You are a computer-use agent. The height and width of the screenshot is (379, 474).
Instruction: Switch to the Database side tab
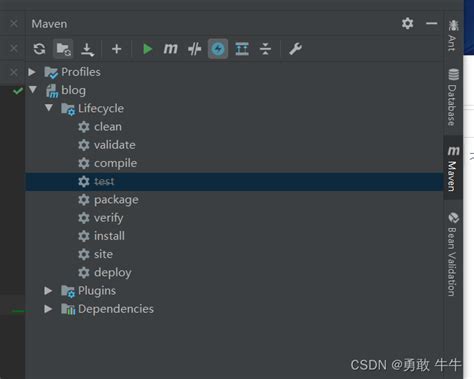453,97
